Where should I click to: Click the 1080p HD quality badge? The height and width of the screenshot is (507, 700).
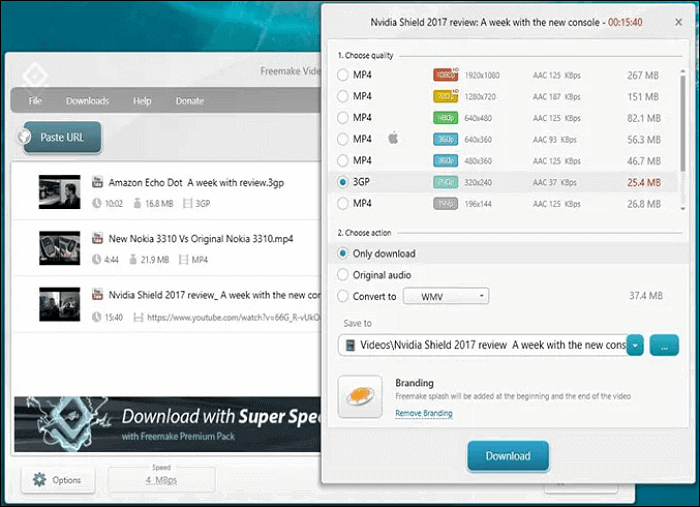[x=445, y=75]
